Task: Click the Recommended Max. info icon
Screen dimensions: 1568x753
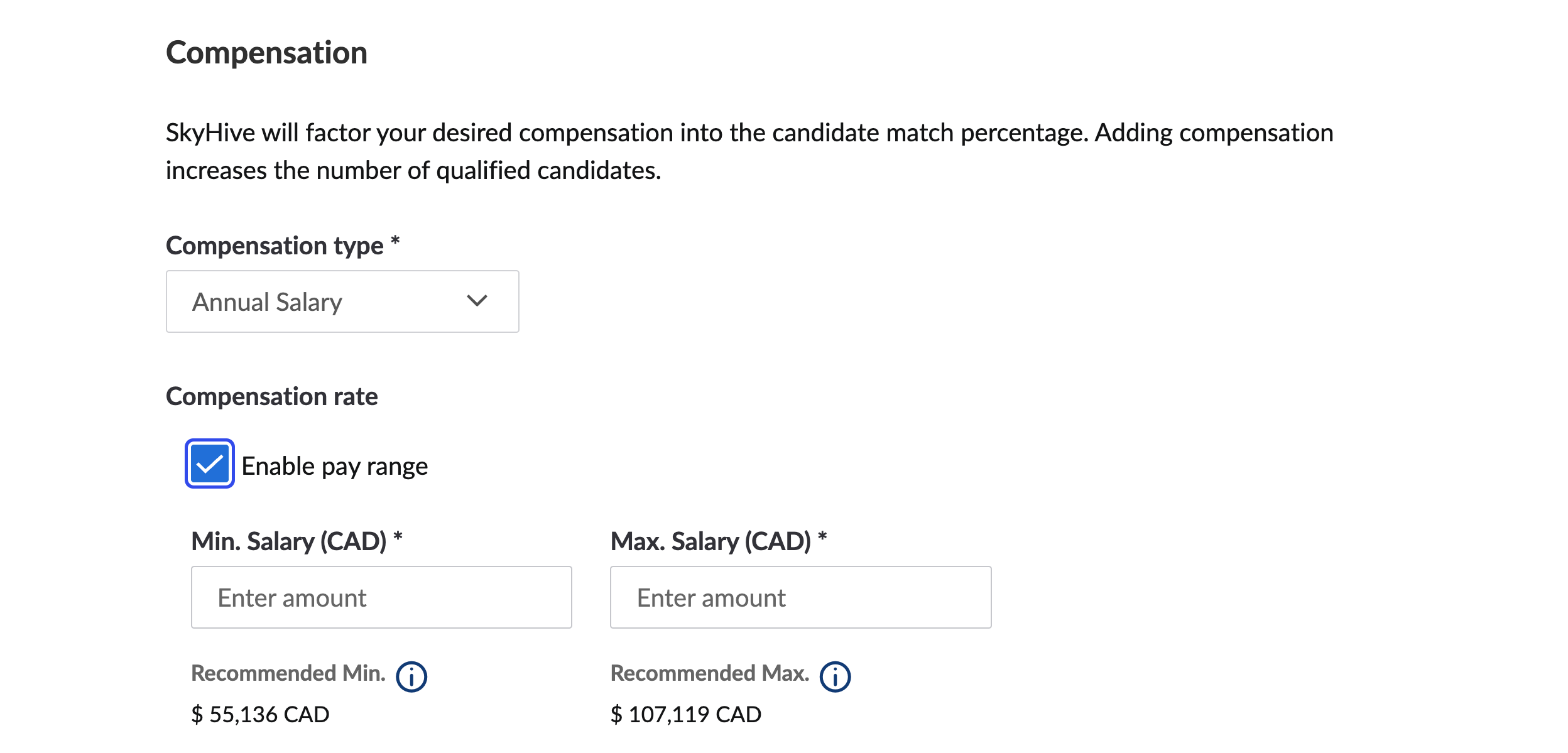Action: tap(836, 677)
